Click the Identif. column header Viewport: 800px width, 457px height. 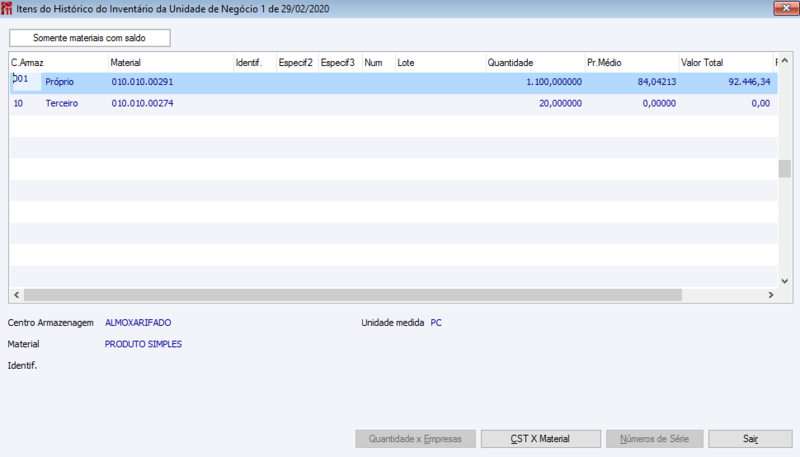(x=255, y=63)
